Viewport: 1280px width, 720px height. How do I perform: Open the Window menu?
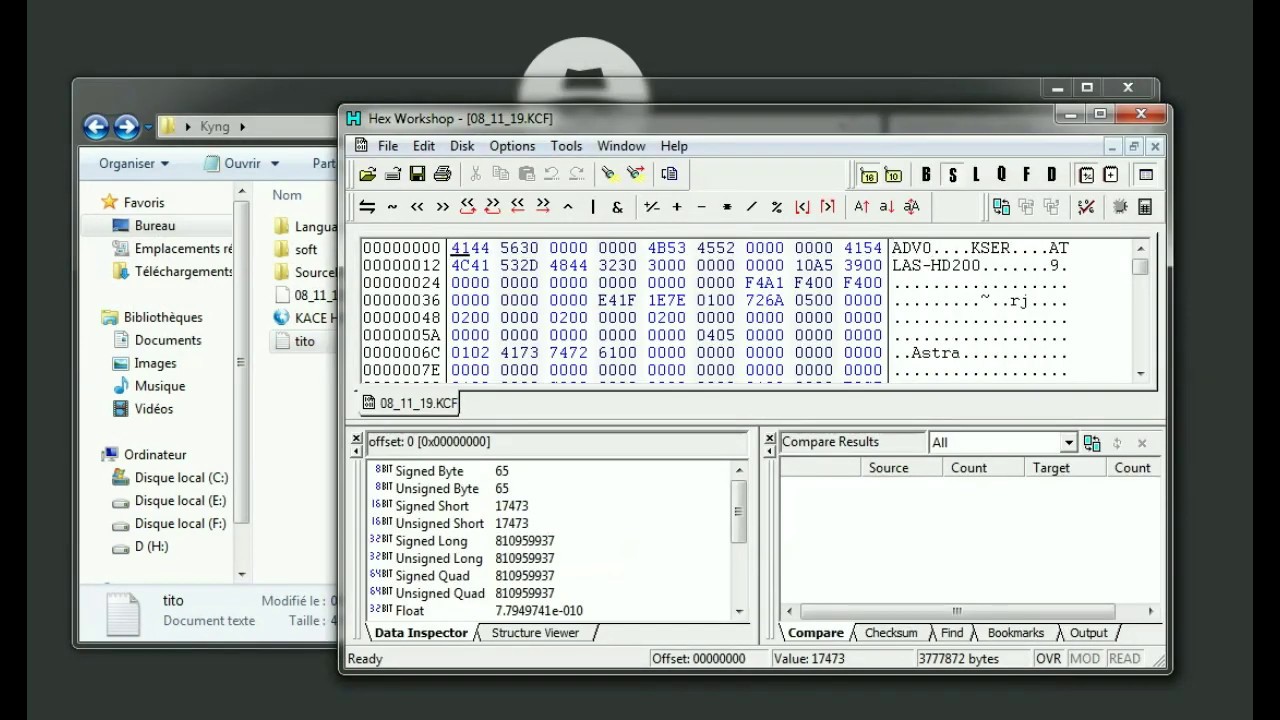coord(621,146)
